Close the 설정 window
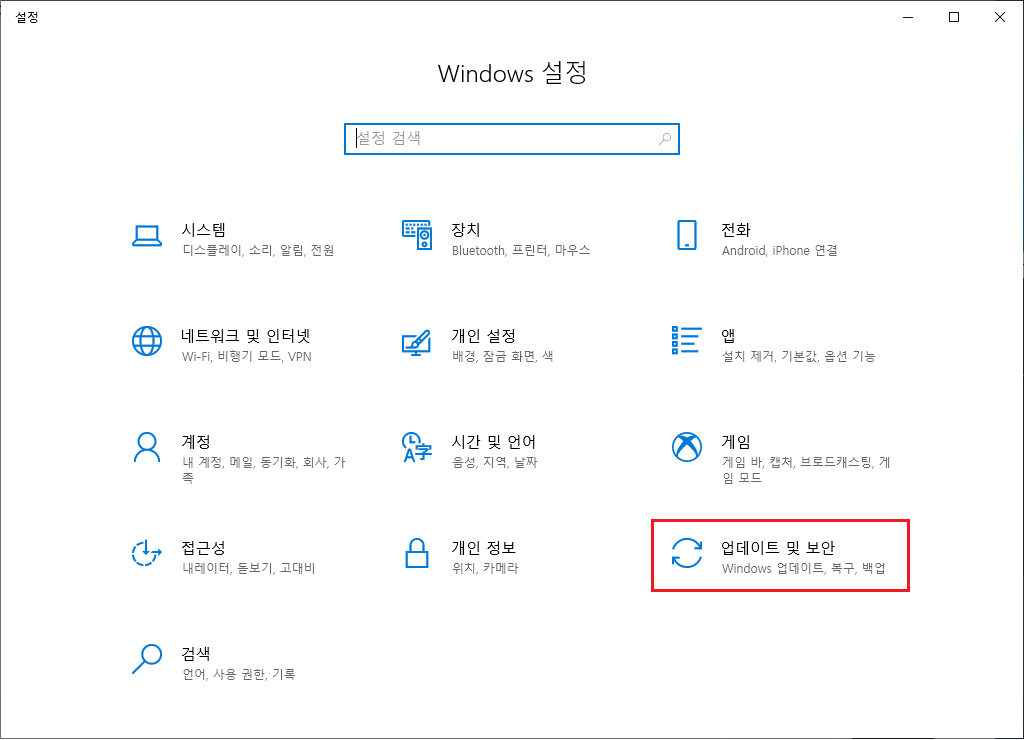 [x=1000, y=17]
